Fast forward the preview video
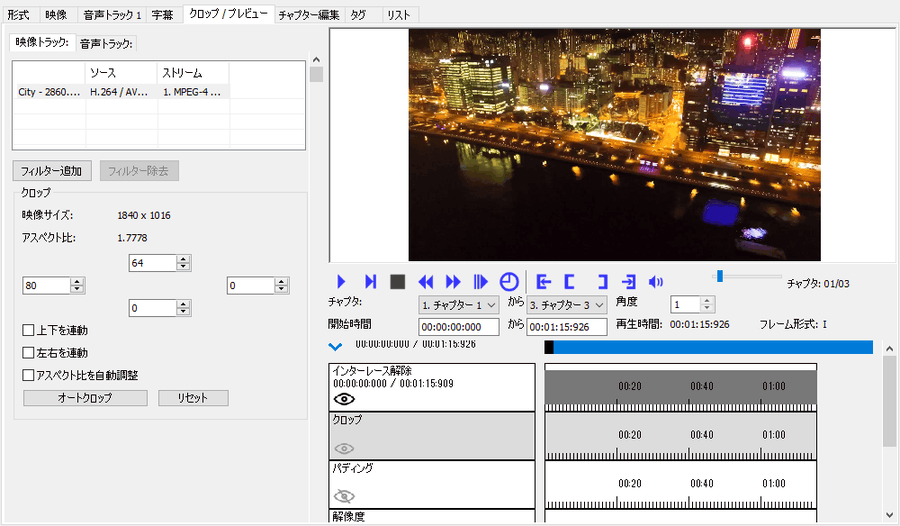 453,281
